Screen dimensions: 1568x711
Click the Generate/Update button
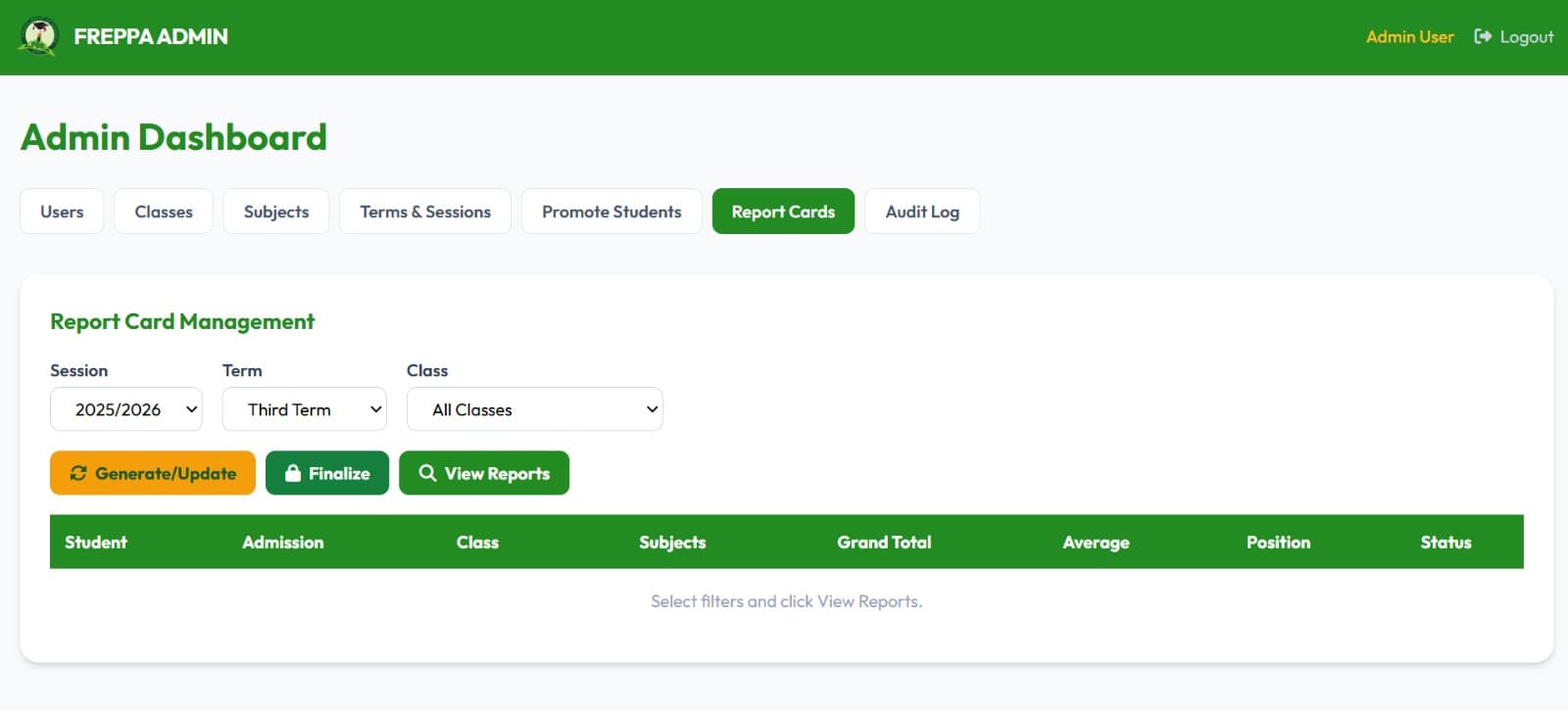tap(153, 473)
